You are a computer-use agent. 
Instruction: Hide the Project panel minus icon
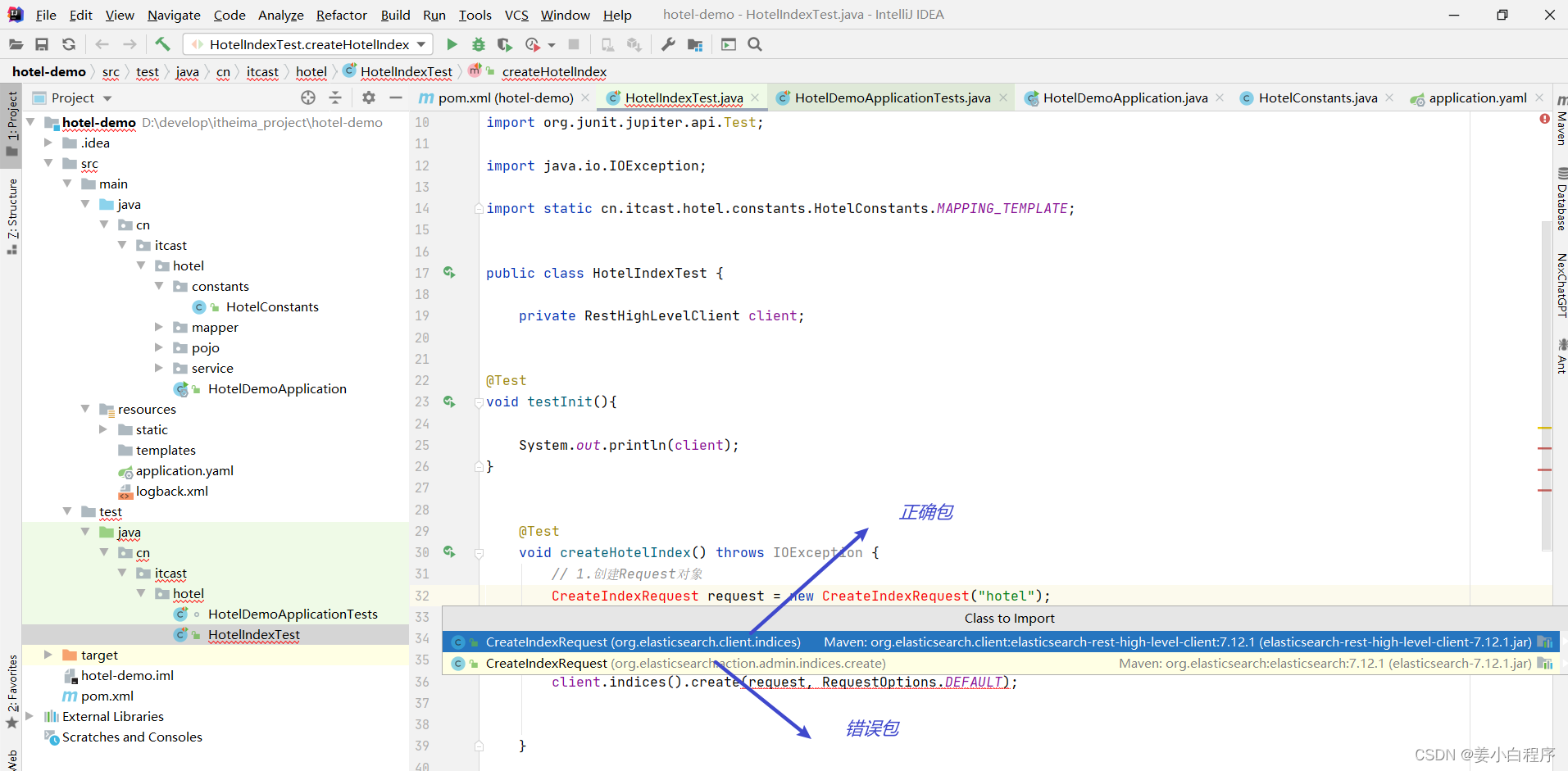click(396, 98)
